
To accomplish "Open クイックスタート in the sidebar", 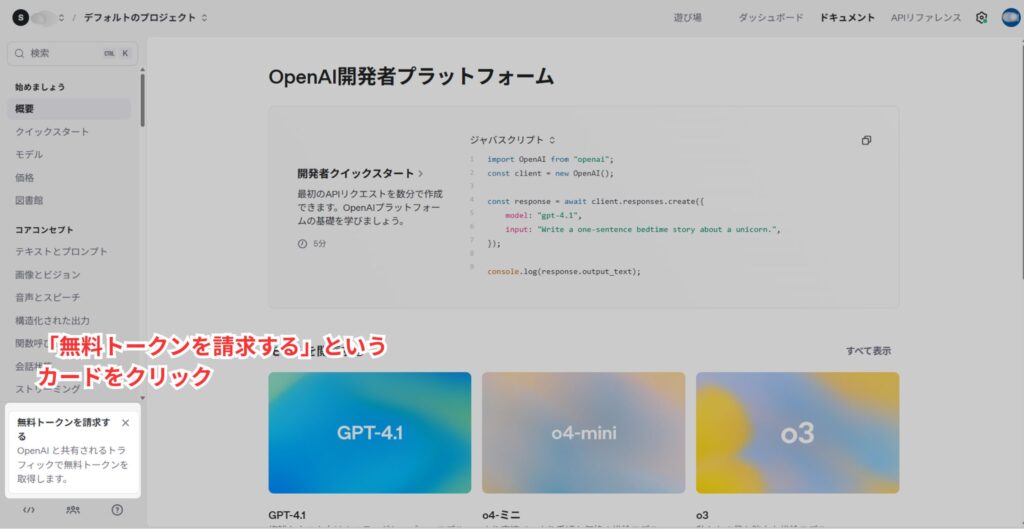I will pos(52,132).
